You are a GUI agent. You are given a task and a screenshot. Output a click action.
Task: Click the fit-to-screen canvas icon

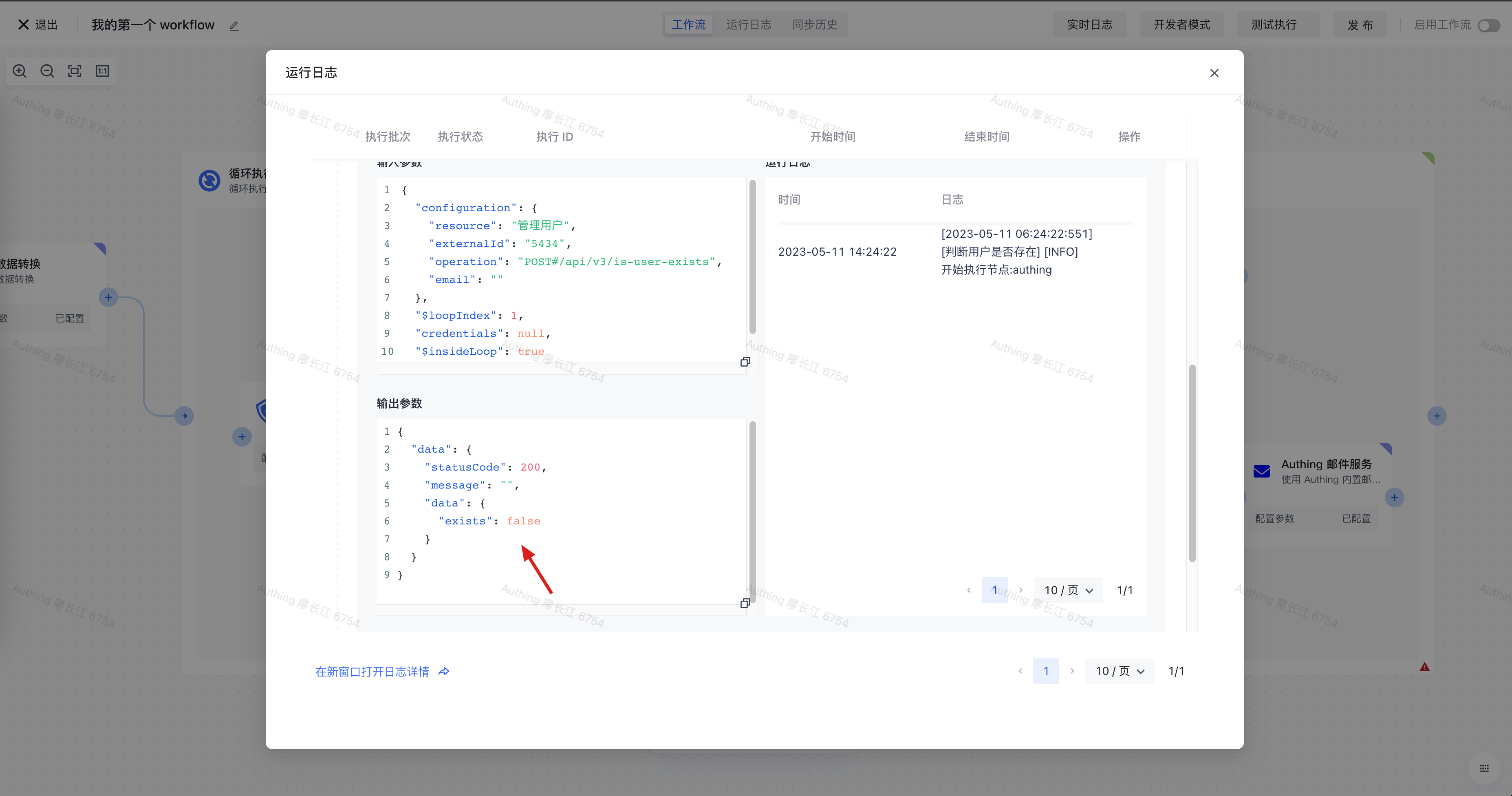75,71
